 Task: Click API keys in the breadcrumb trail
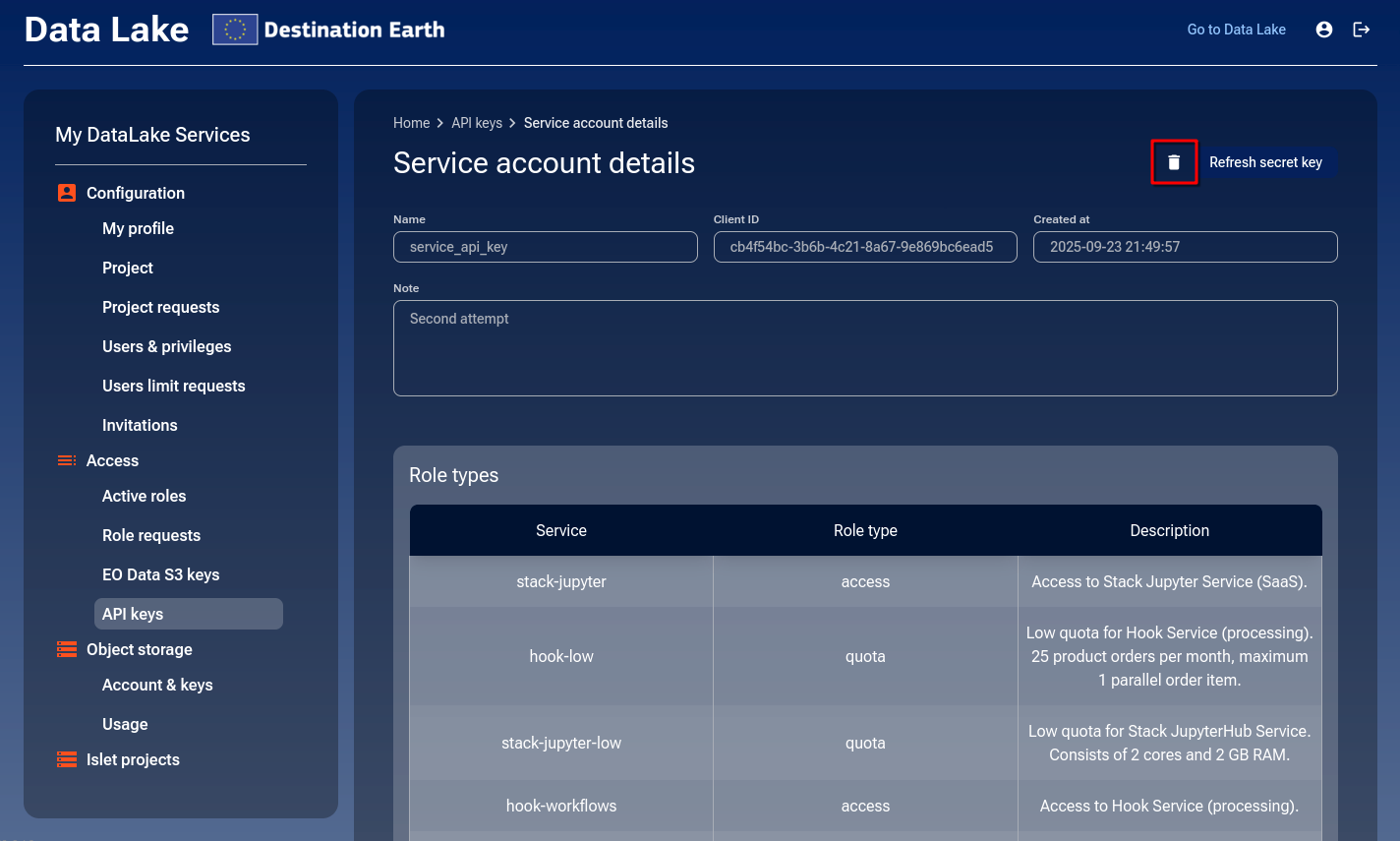[477, 123]
